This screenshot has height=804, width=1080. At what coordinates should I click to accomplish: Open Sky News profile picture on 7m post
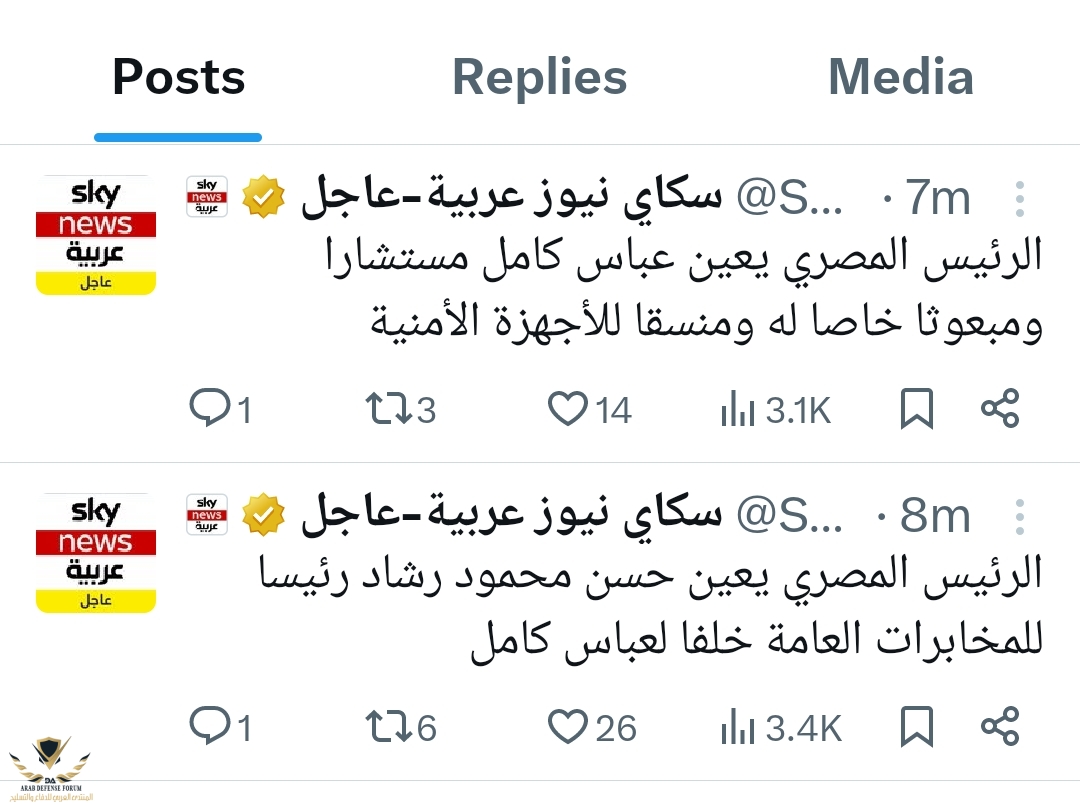tap(96, 235)
